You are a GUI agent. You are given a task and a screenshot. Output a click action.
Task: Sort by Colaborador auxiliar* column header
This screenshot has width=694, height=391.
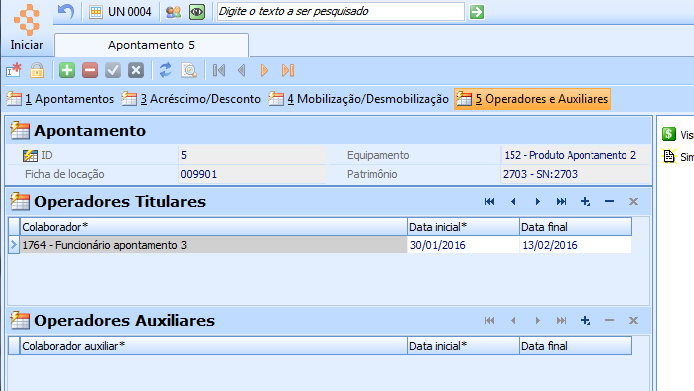pyautogui.click(x=213, y=346)
